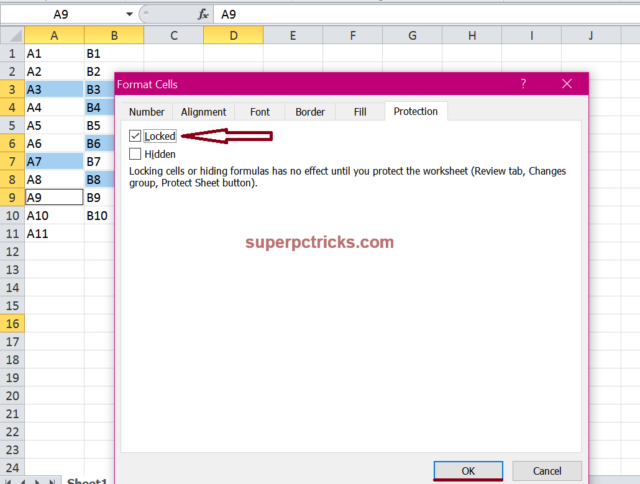Image resolution: width=640 pixels, height=484 pixels.
Task: Click cell containing A1
Action: pyautogui.click(x=54, y=53)
